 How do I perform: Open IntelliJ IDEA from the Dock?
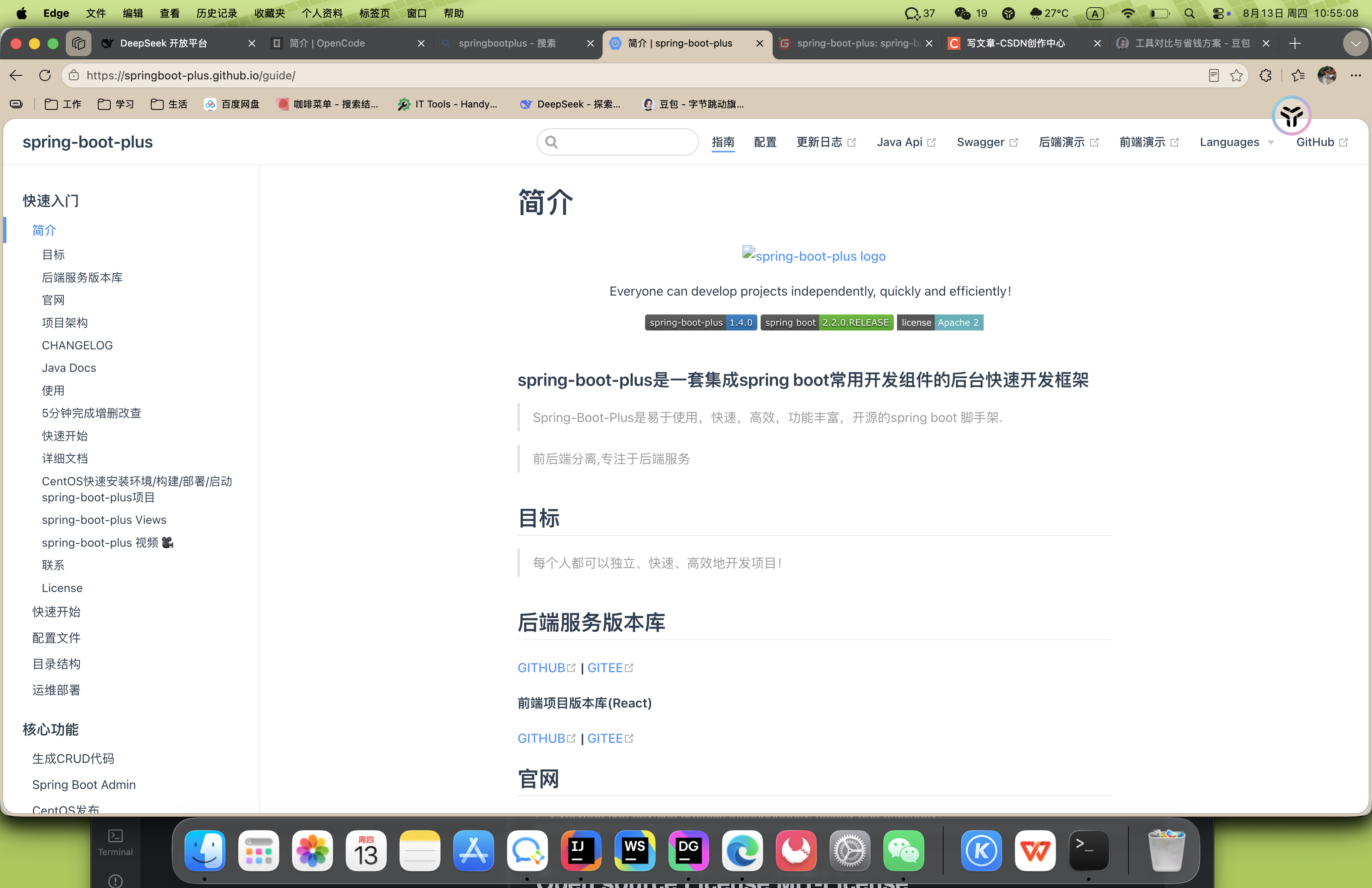tap(581, 851)
